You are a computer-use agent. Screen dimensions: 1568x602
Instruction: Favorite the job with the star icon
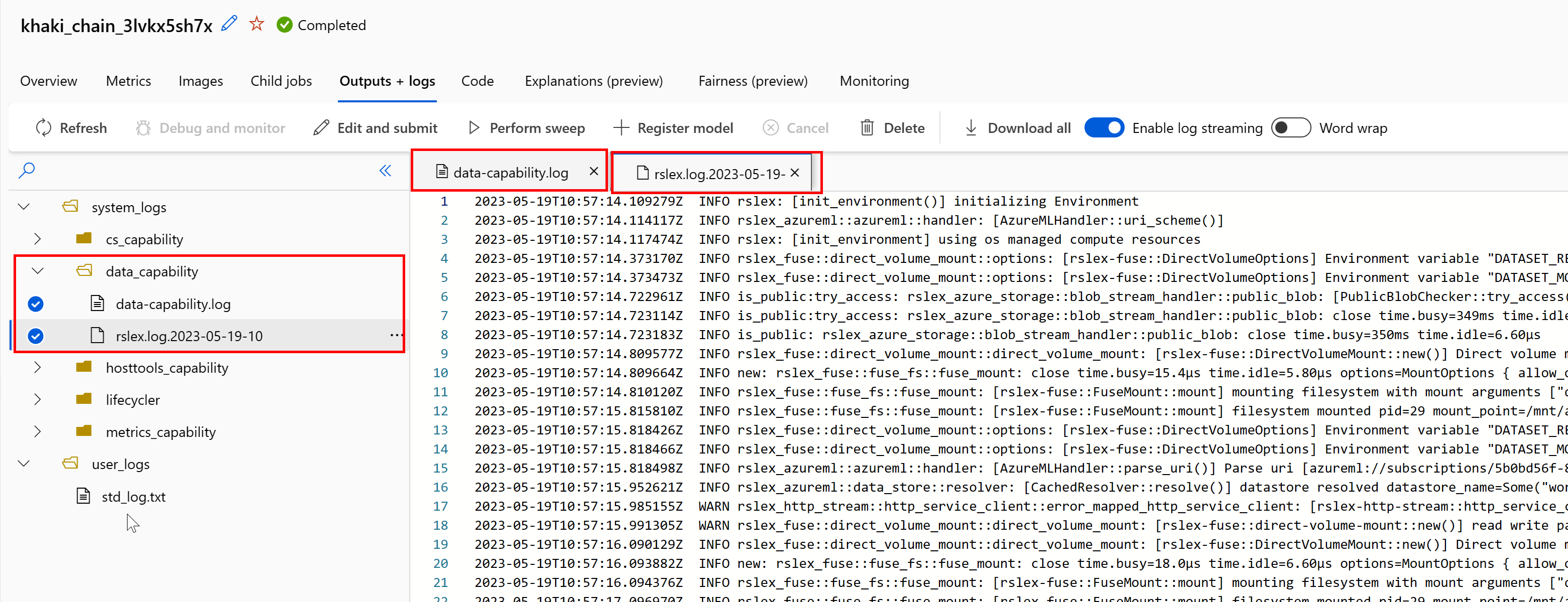(257, 24)
